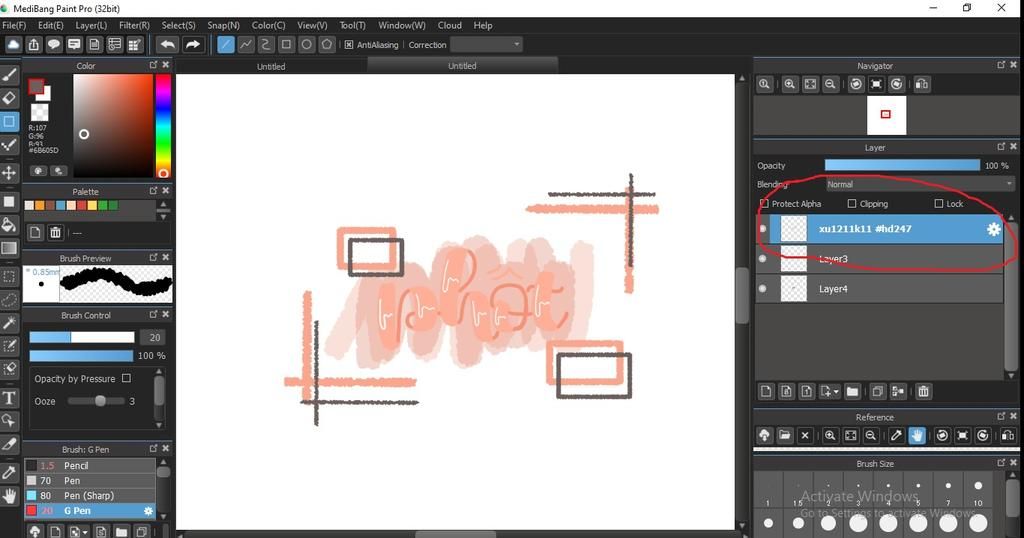The height and width of the screenshot is (538, 1024).
Task: Click eyedropper icon in Reference panel
Action: click(x=897, y=435)
